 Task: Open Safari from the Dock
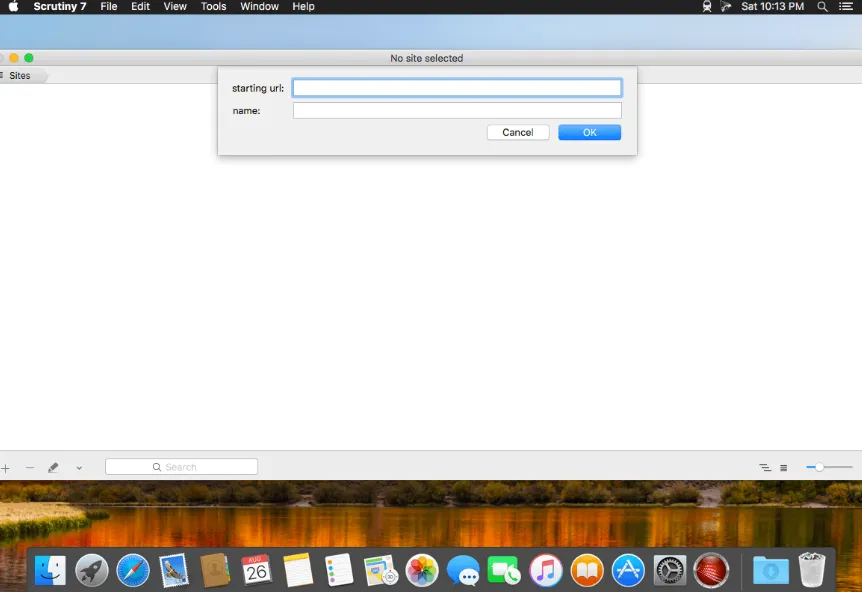(133, 570)
